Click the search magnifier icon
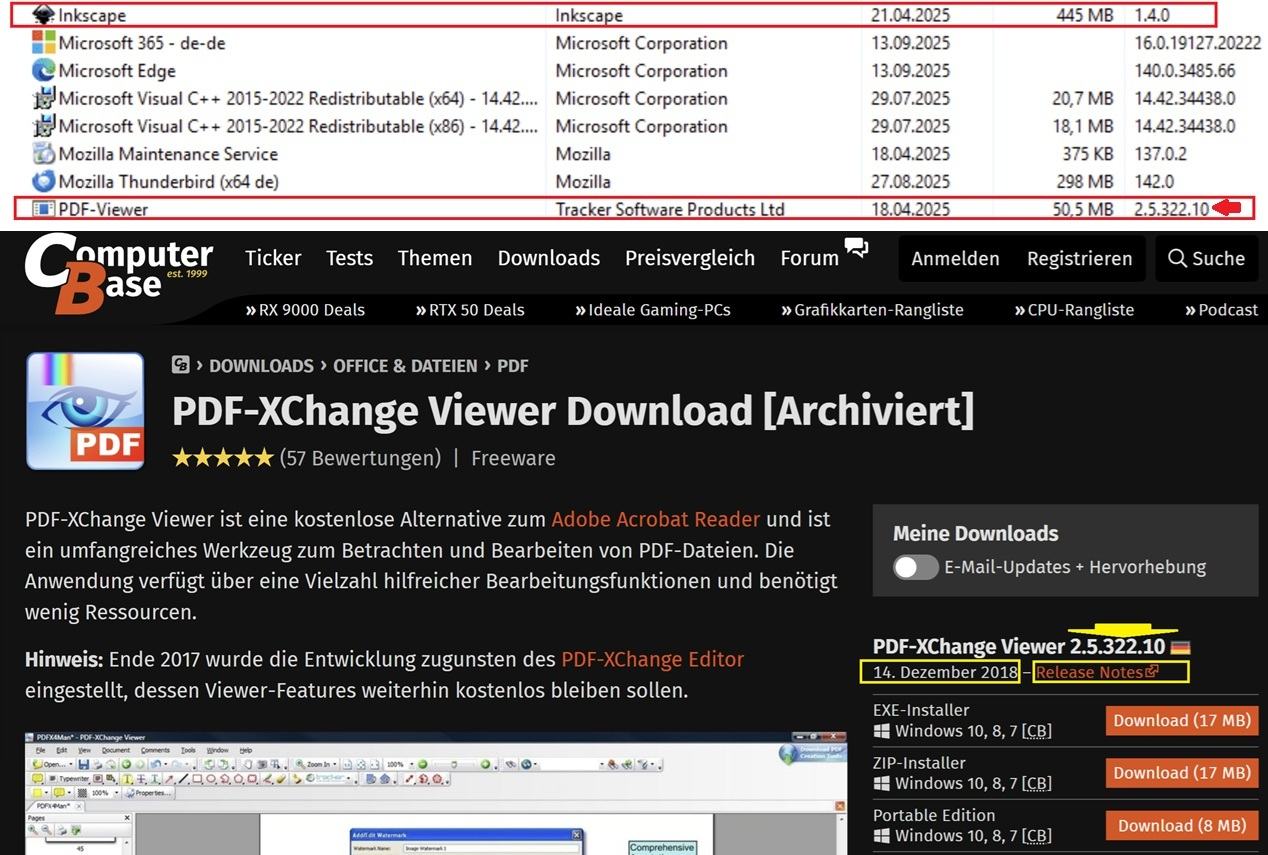This screenshot has width=1268, height=855. click(1177, 258)
